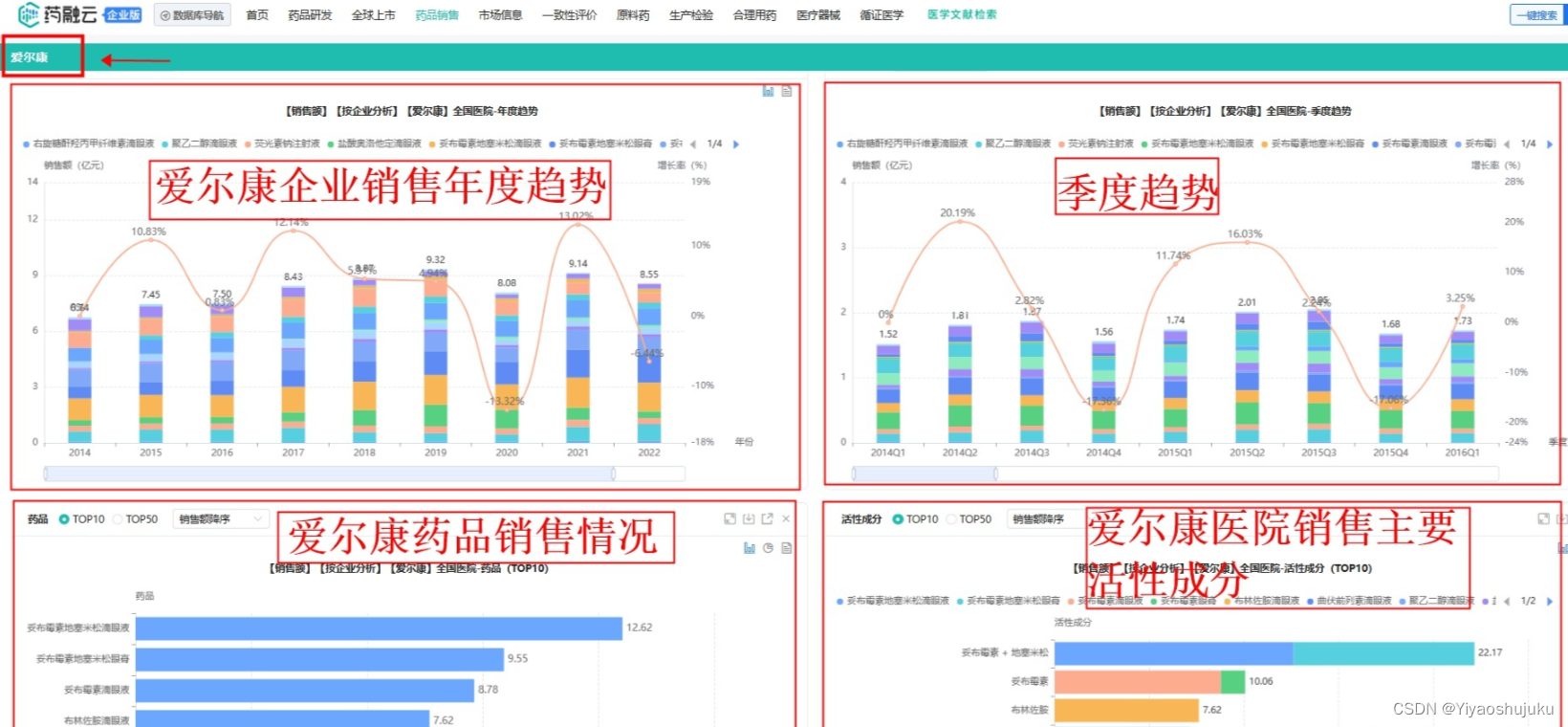The width and height of the screenshot is (1568, 727).
Task: Select TOP50 radio in 药品 panel
Action: 135,519
